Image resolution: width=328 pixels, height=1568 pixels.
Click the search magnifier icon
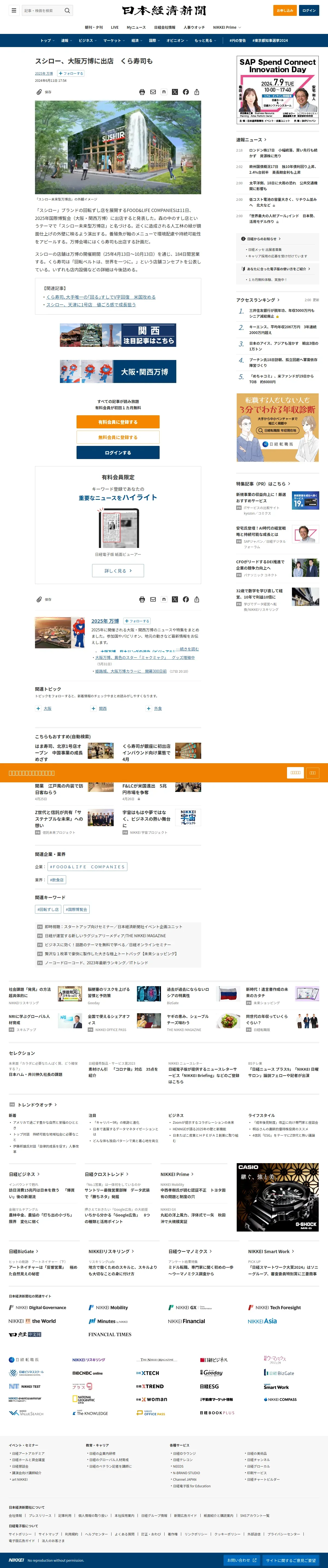[x=68, y=10]
